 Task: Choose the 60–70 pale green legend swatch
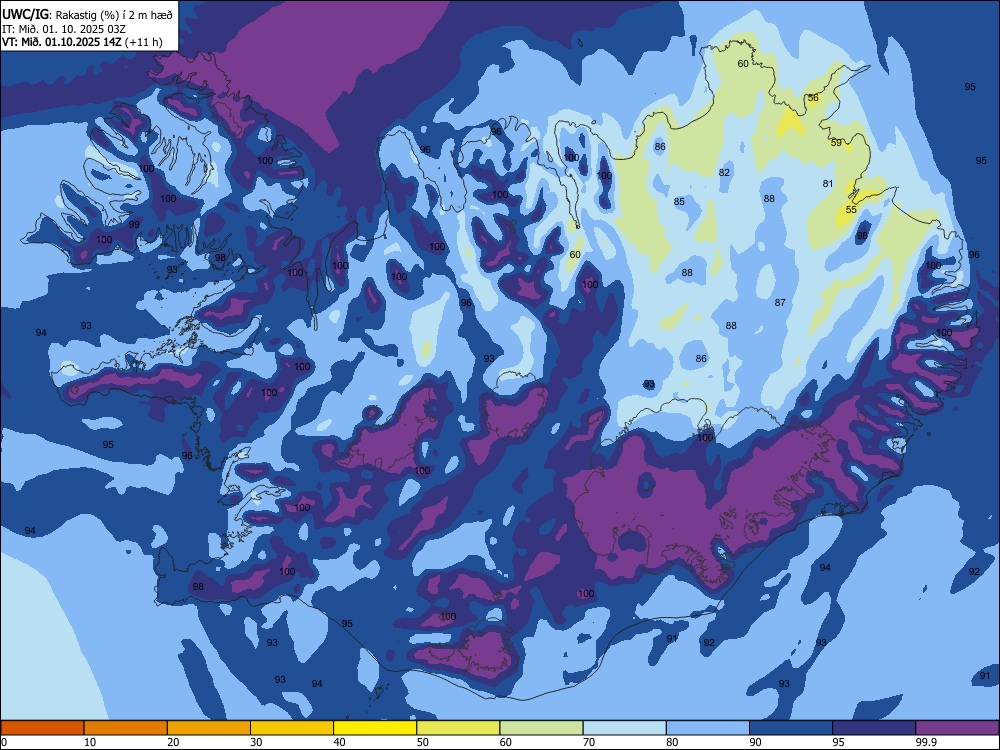[x=541, y=728]
